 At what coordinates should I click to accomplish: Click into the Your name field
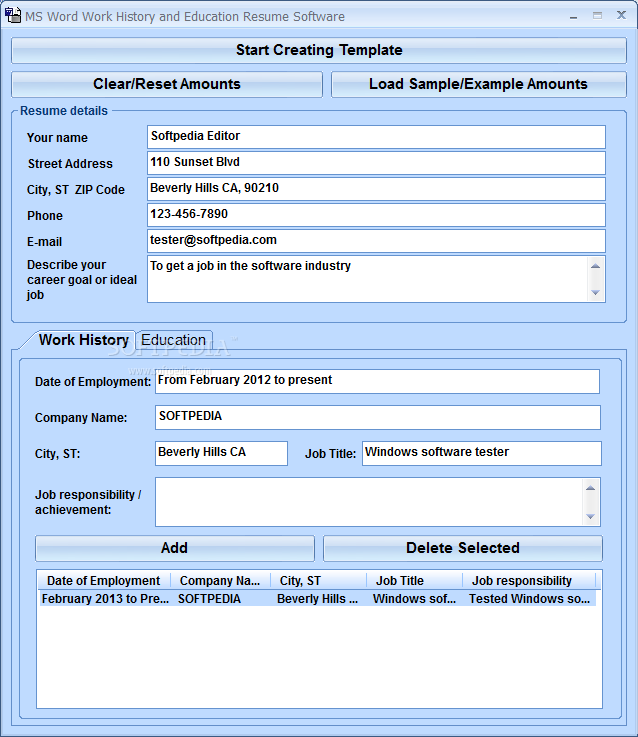(376, 137)
